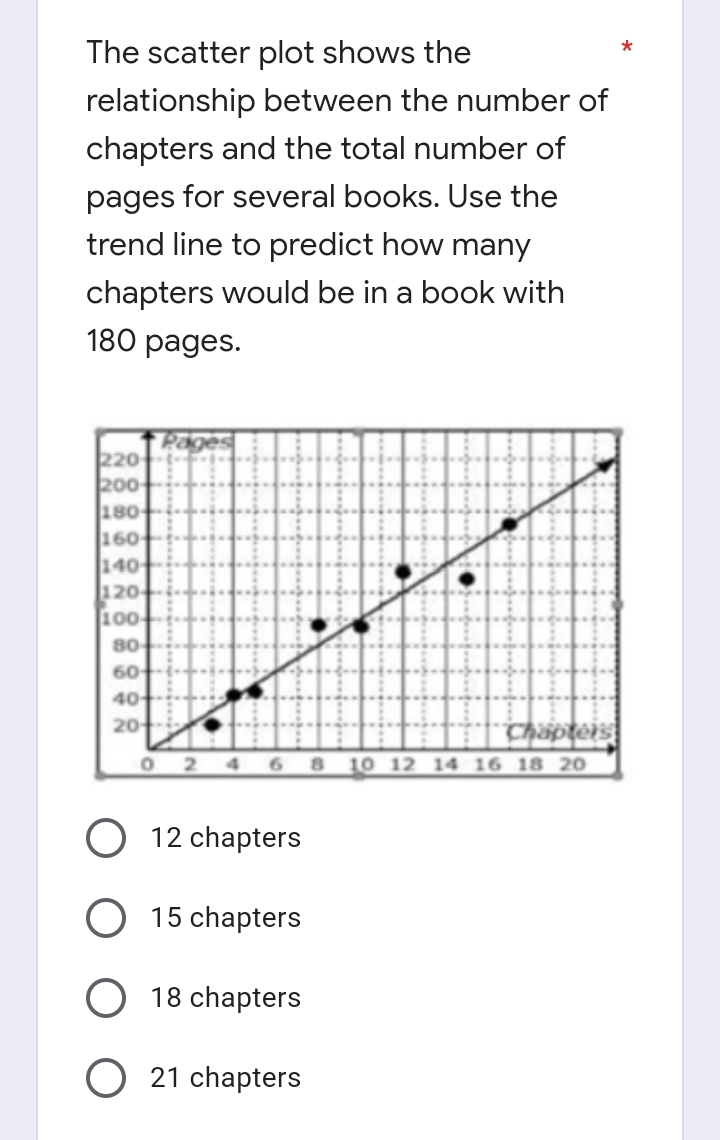Select the '18 chapters' radio button
720x1140 pixels.
tap(106, 998)
